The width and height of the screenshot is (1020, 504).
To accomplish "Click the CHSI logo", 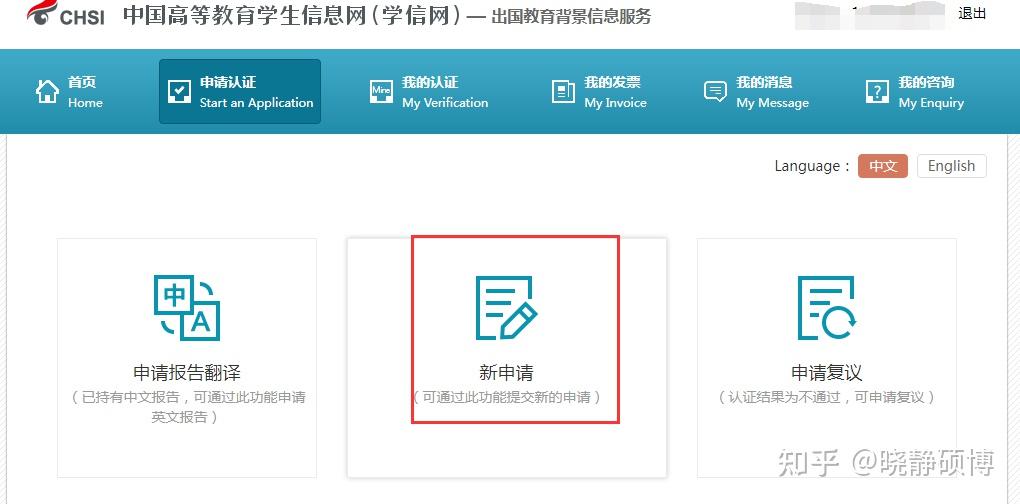I will pyautogui.click(x=66, y=12).
